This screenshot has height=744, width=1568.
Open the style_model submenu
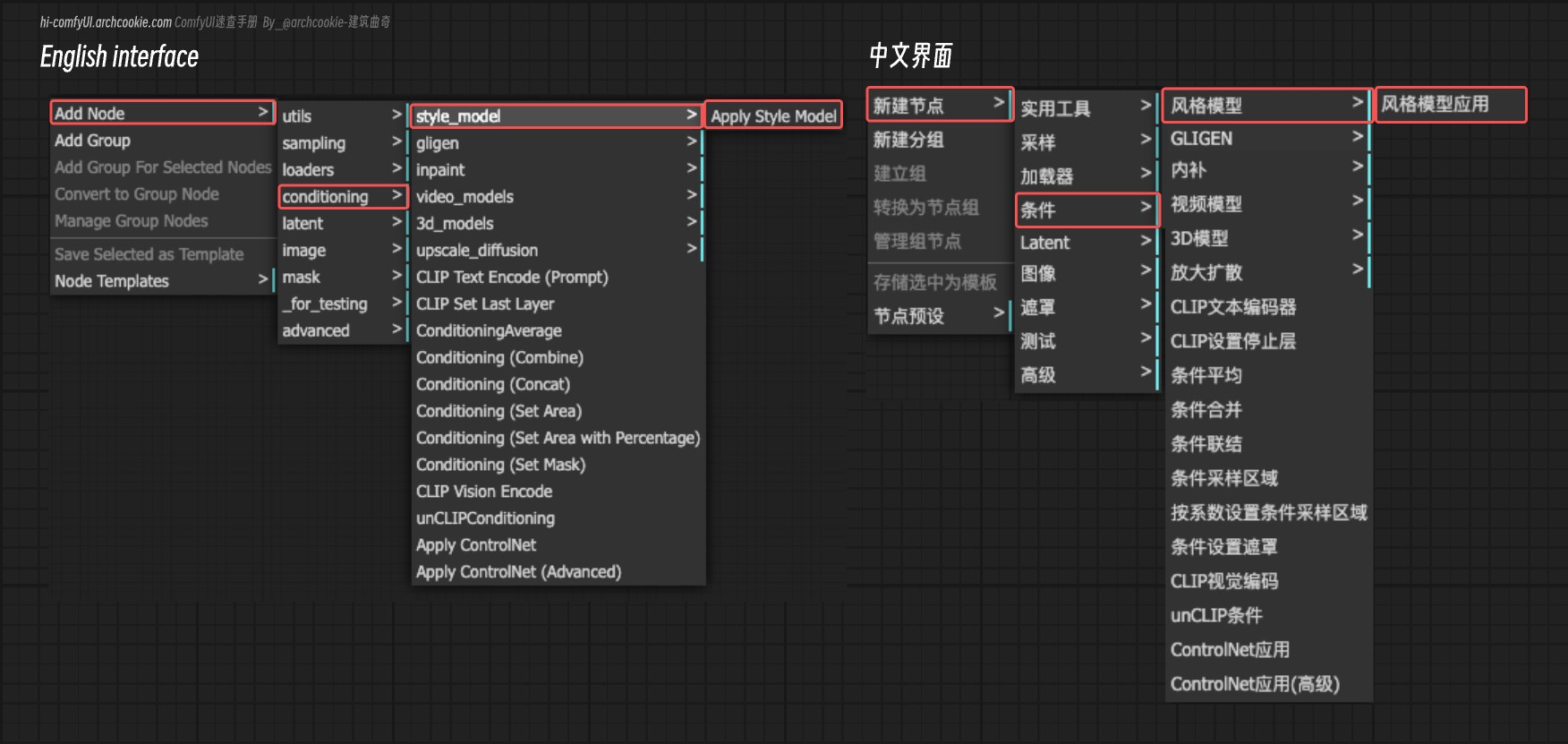[x=557, y=115]
